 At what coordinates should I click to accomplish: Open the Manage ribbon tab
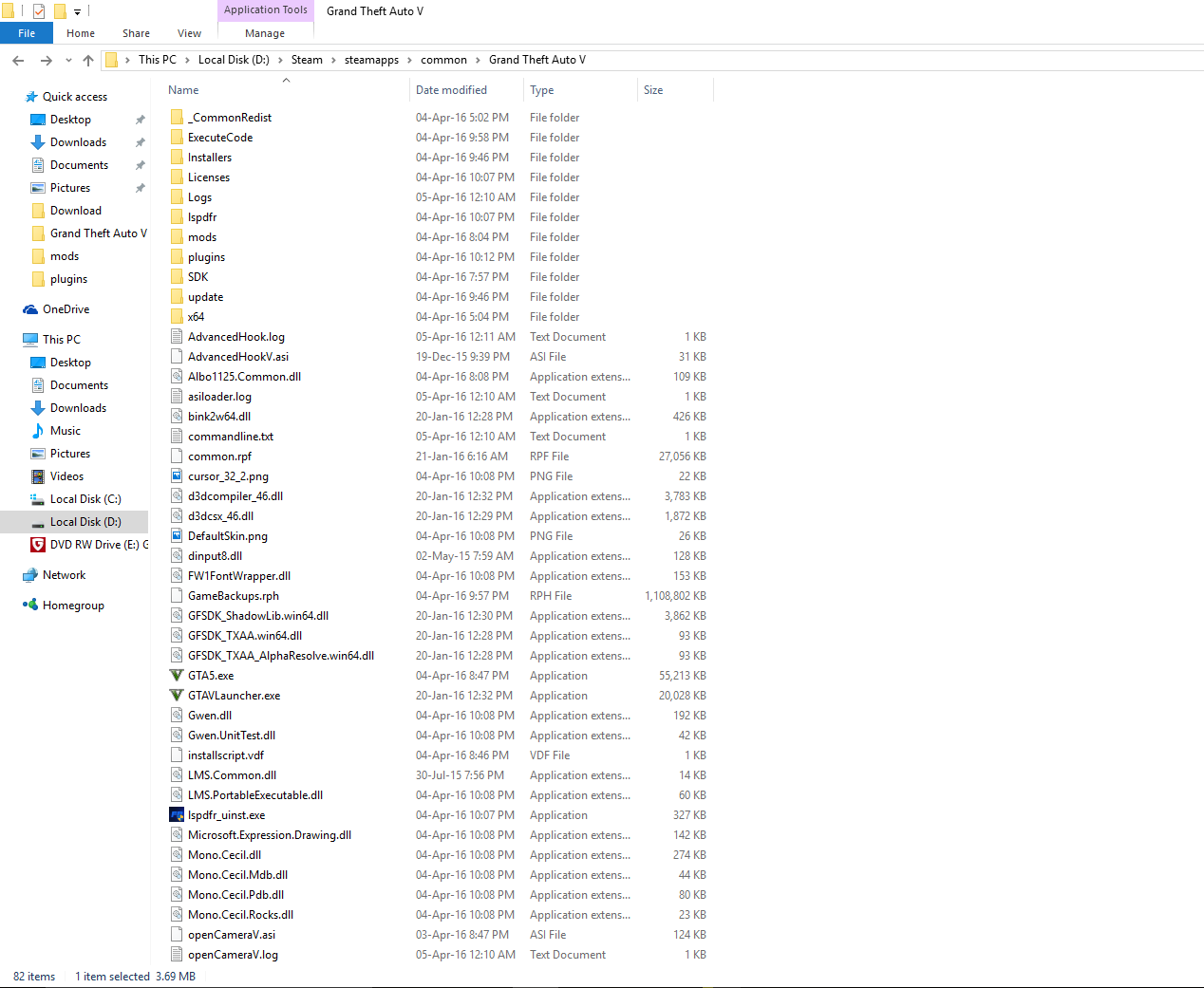[x=265, y=33]
